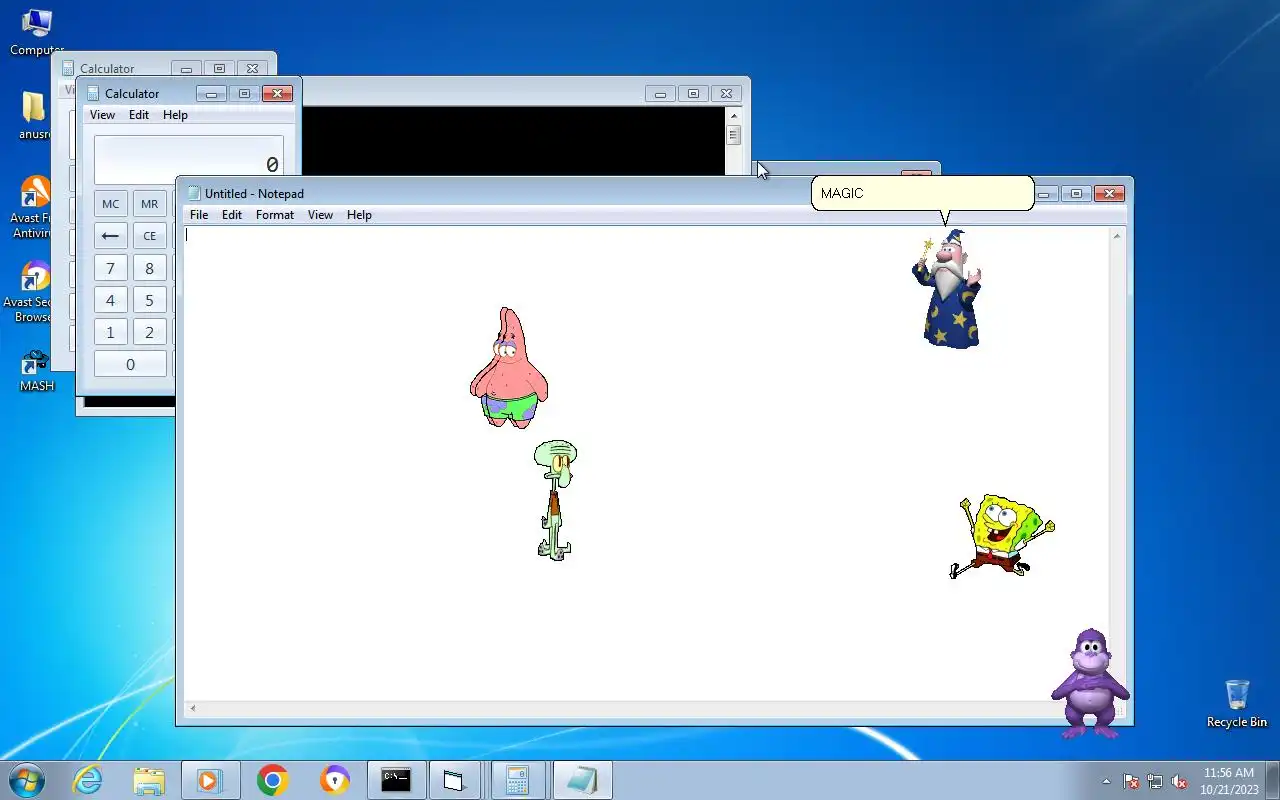This screenshot has height=800, width=1280.
Task: Click the command window scrollbar up arrow
Action: click(733, 115)
